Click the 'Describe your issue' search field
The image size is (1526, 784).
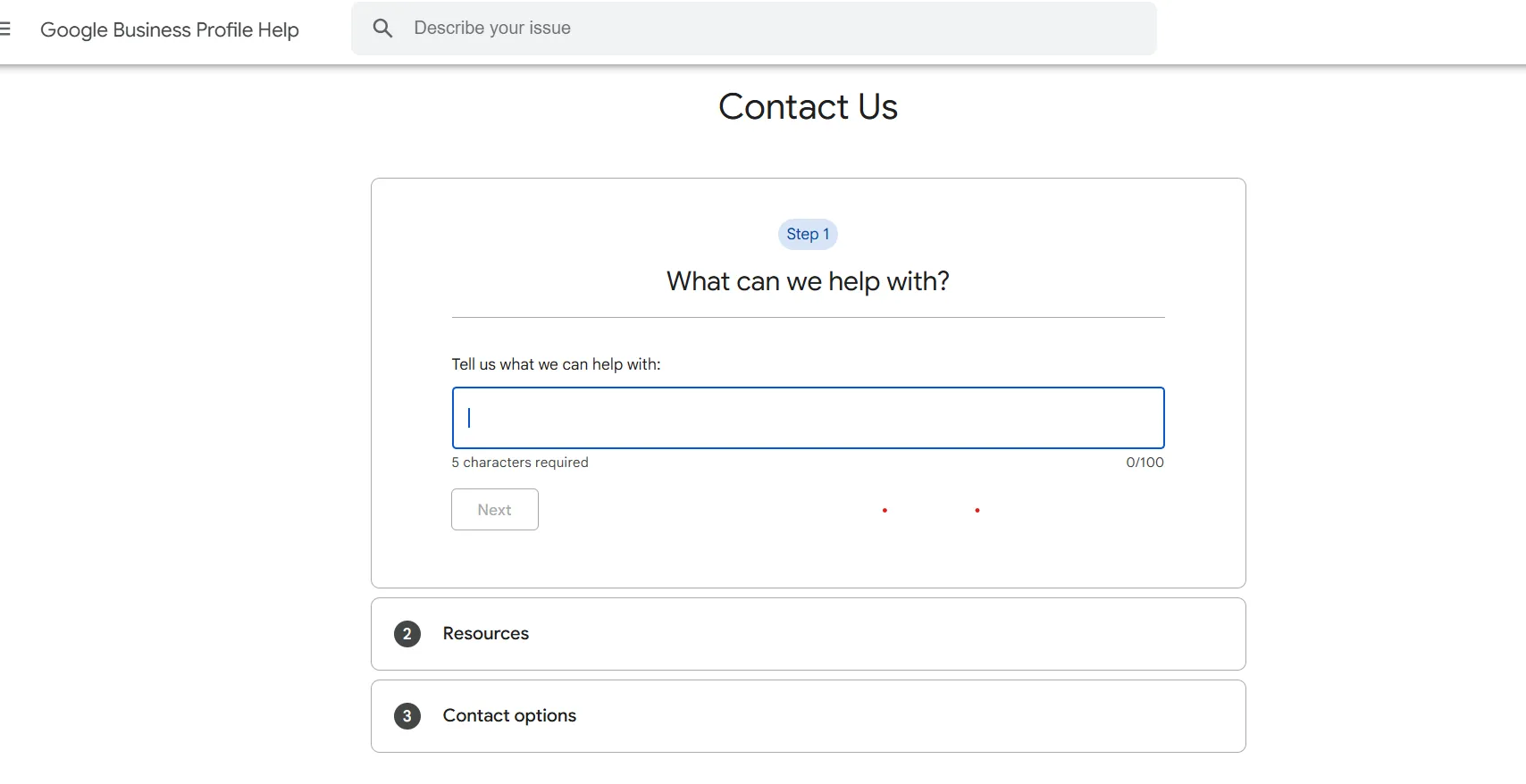625,28
